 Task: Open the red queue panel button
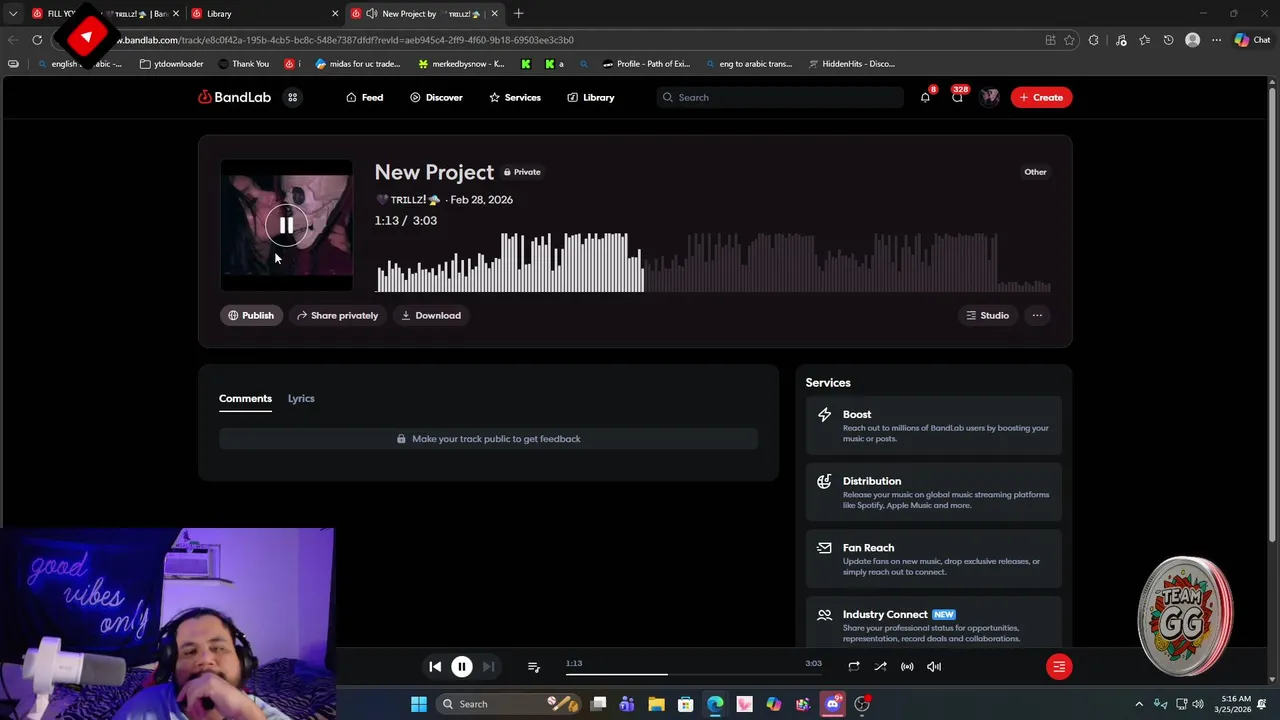[x=1059, y=667]
